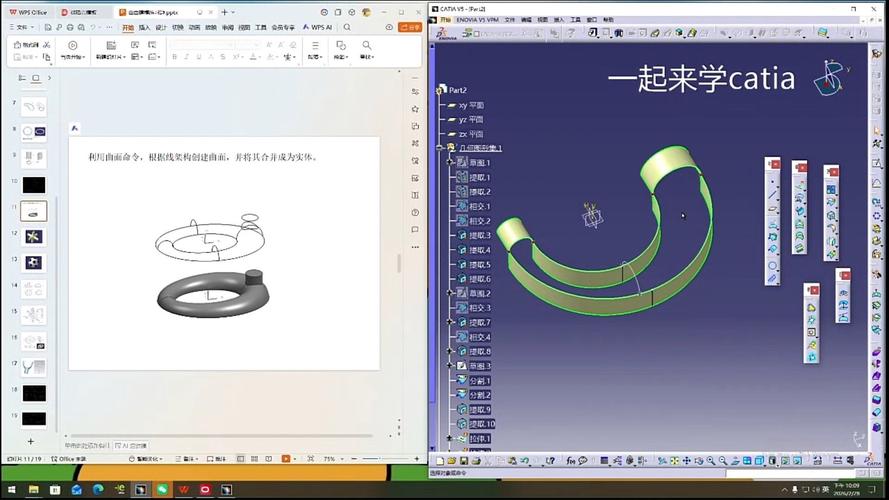
Task: Click the WPS ribbon search magnifier icon
Action: click(x=347, y=27)
